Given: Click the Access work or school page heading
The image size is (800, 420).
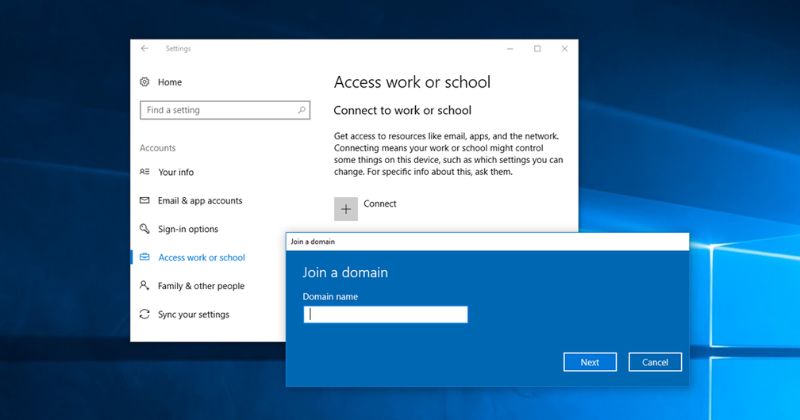Looking at the screenshot, I should (412, 82).
